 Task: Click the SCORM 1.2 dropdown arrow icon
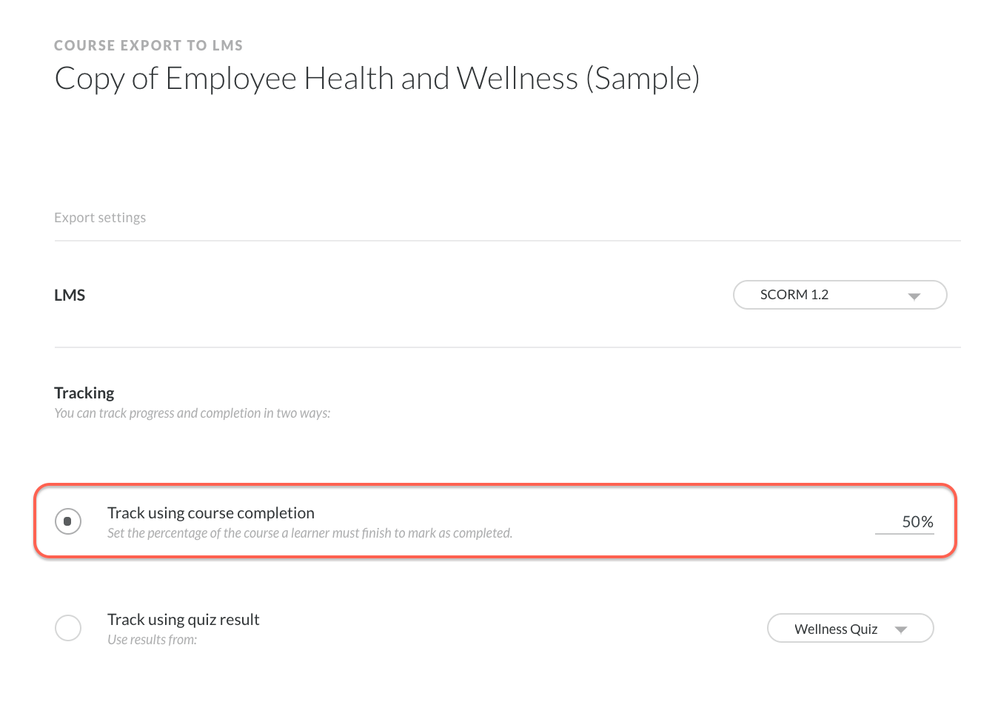(x=913, y=297)
